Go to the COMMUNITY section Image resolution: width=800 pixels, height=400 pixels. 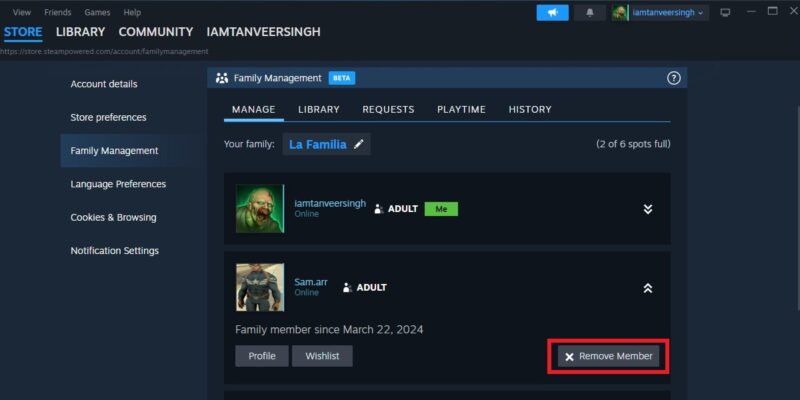[156, 32]
